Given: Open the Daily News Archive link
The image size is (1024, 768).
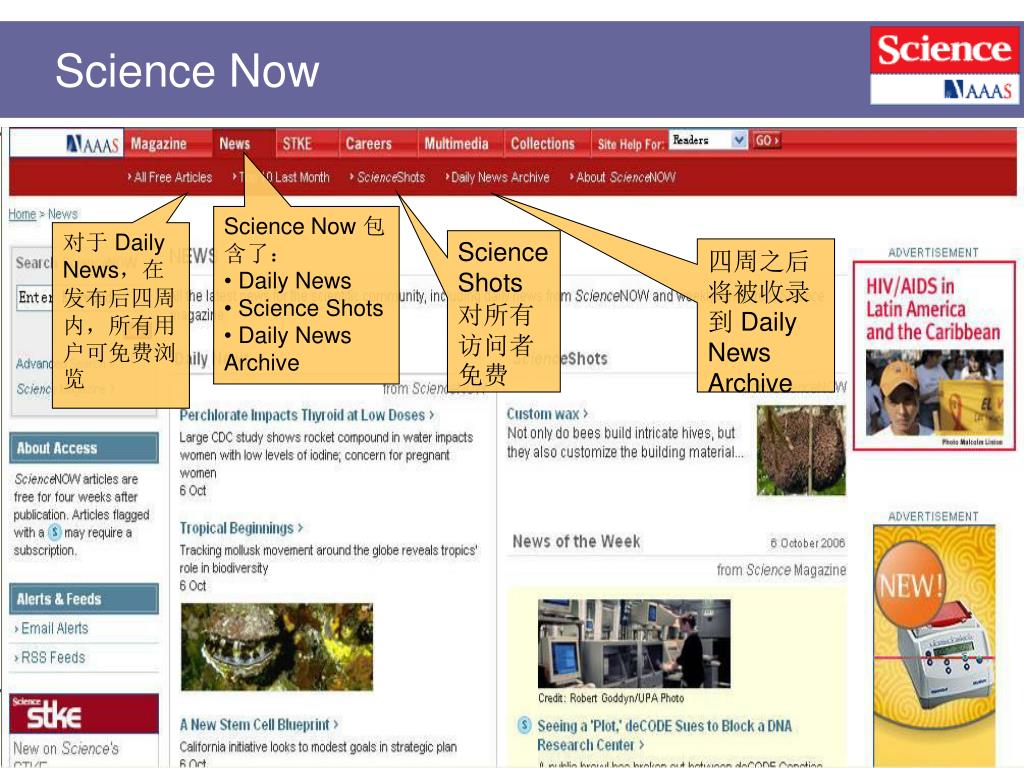Looking at the screenshot, I should 498,177.
